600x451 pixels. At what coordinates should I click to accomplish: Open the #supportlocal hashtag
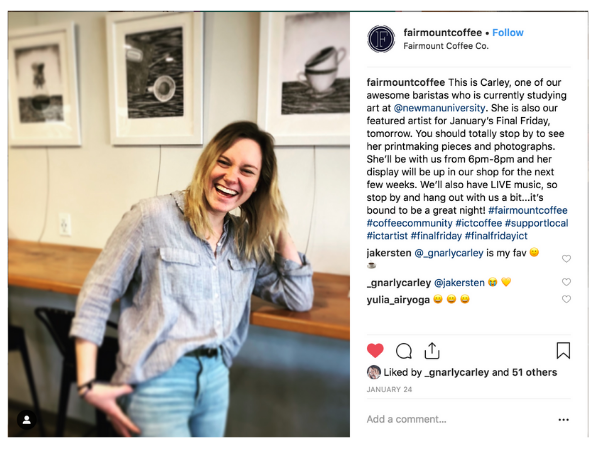pos(536,223)
